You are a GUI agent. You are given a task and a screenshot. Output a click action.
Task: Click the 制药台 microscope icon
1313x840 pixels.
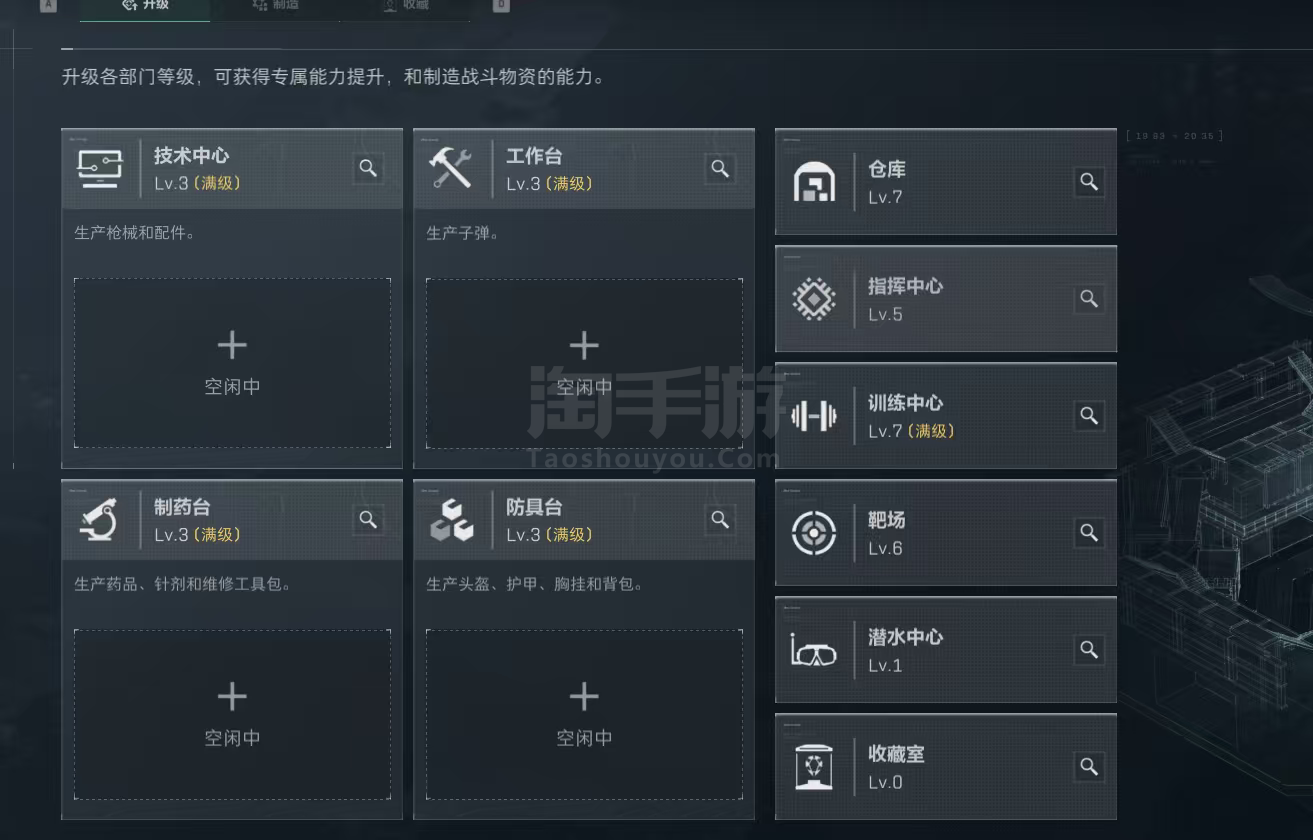pos(100,519)
